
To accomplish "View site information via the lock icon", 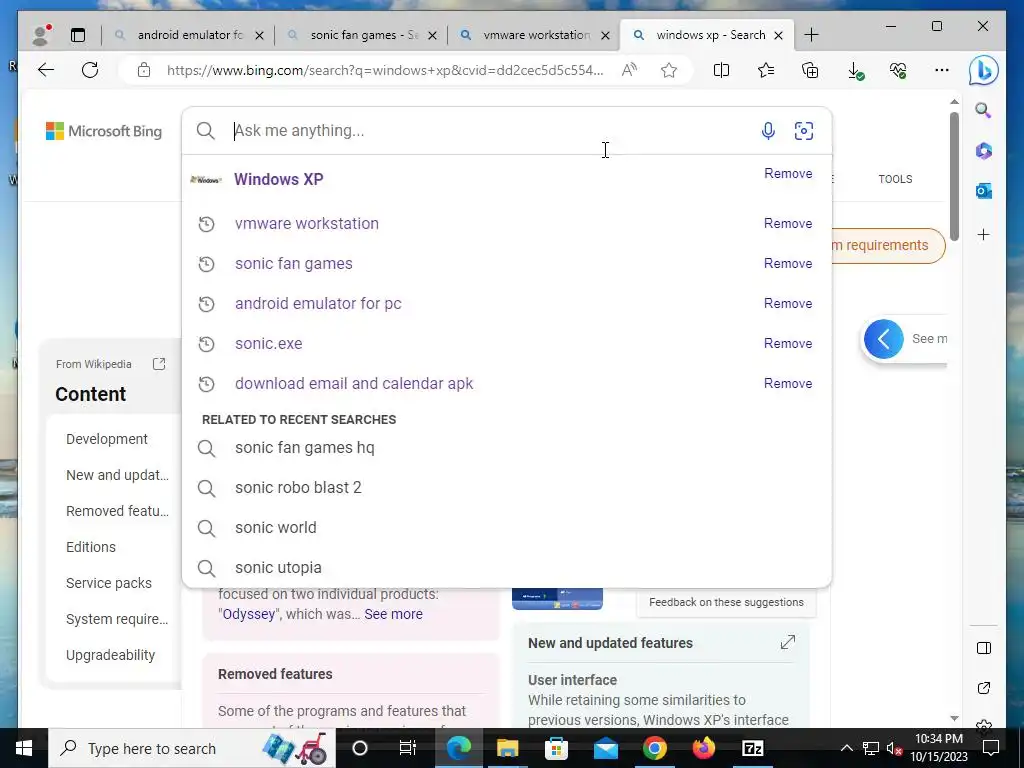I will pos(144,70).
